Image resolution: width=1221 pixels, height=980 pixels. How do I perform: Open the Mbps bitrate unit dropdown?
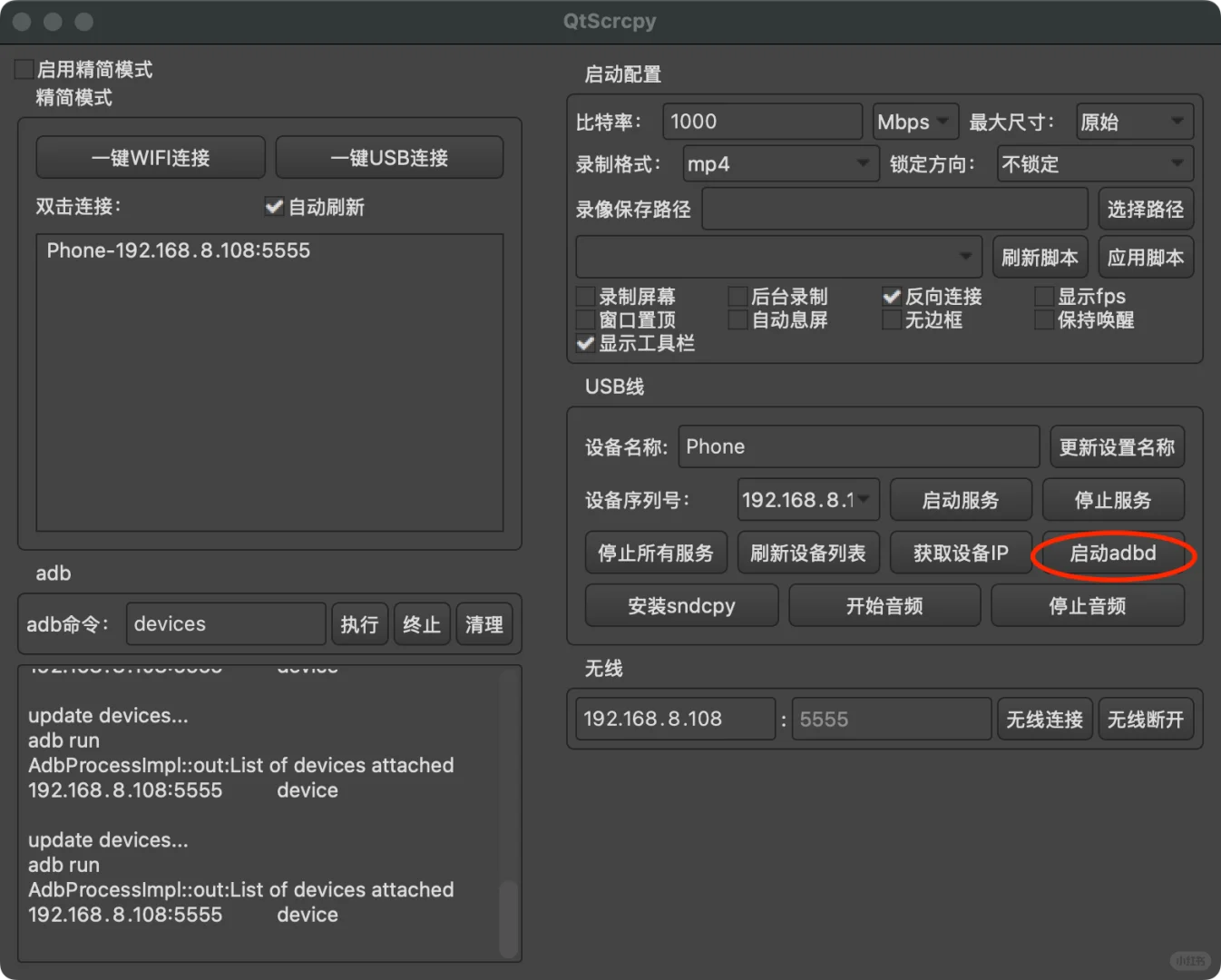click(x=914, y=121)
